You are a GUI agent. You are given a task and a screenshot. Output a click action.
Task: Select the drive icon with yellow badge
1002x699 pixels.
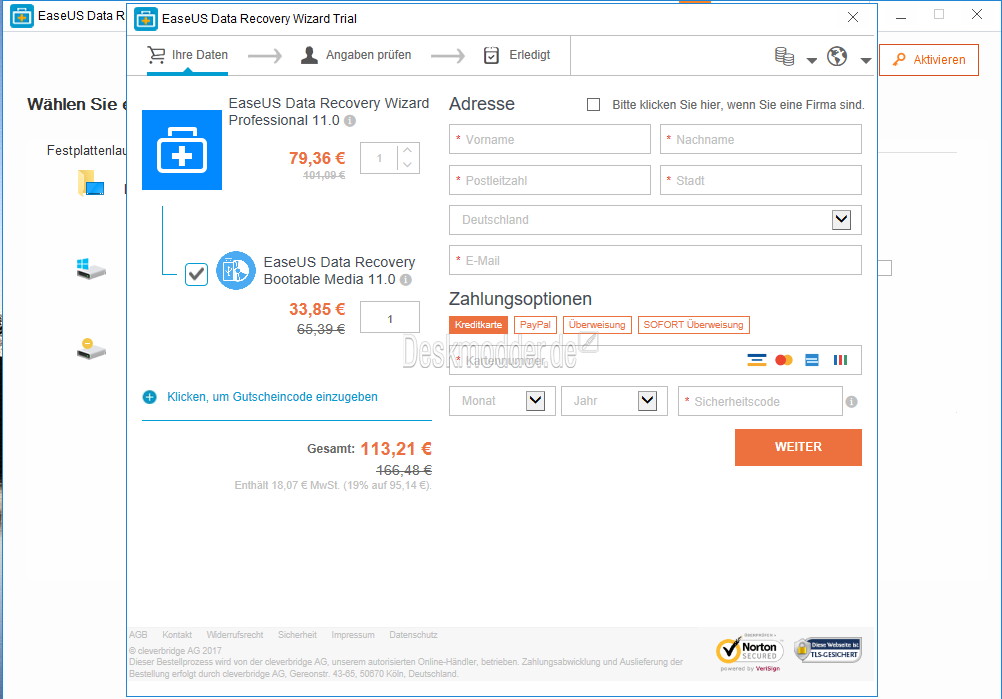(91, 349)
